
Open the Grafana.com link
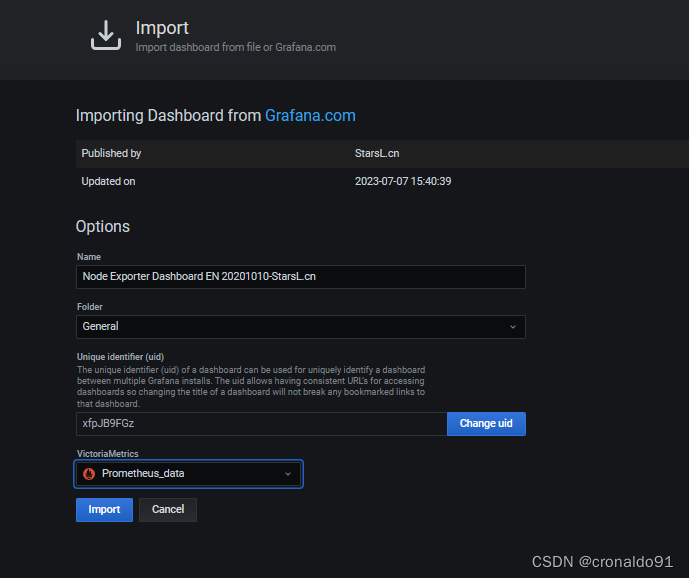pos(310,116)
